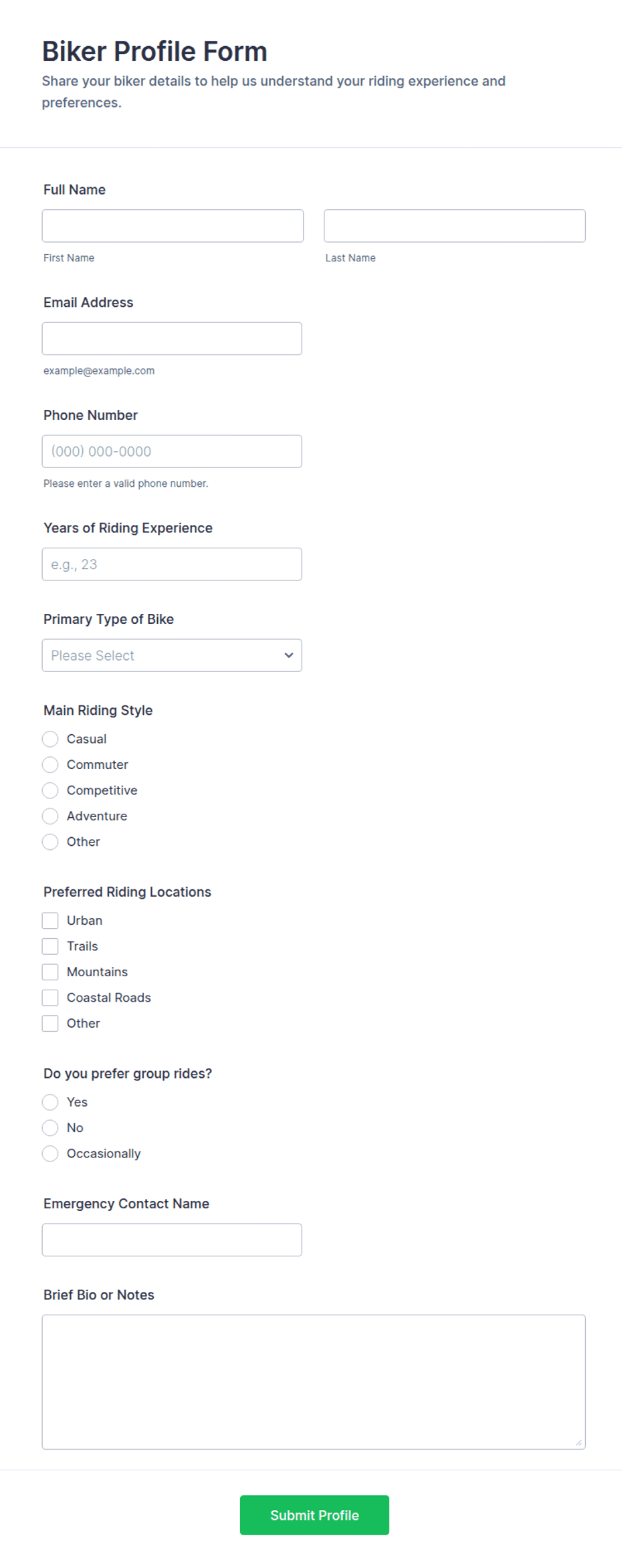Click the First Name input field
The image size is (622, 1568).
tap(173, 226)
